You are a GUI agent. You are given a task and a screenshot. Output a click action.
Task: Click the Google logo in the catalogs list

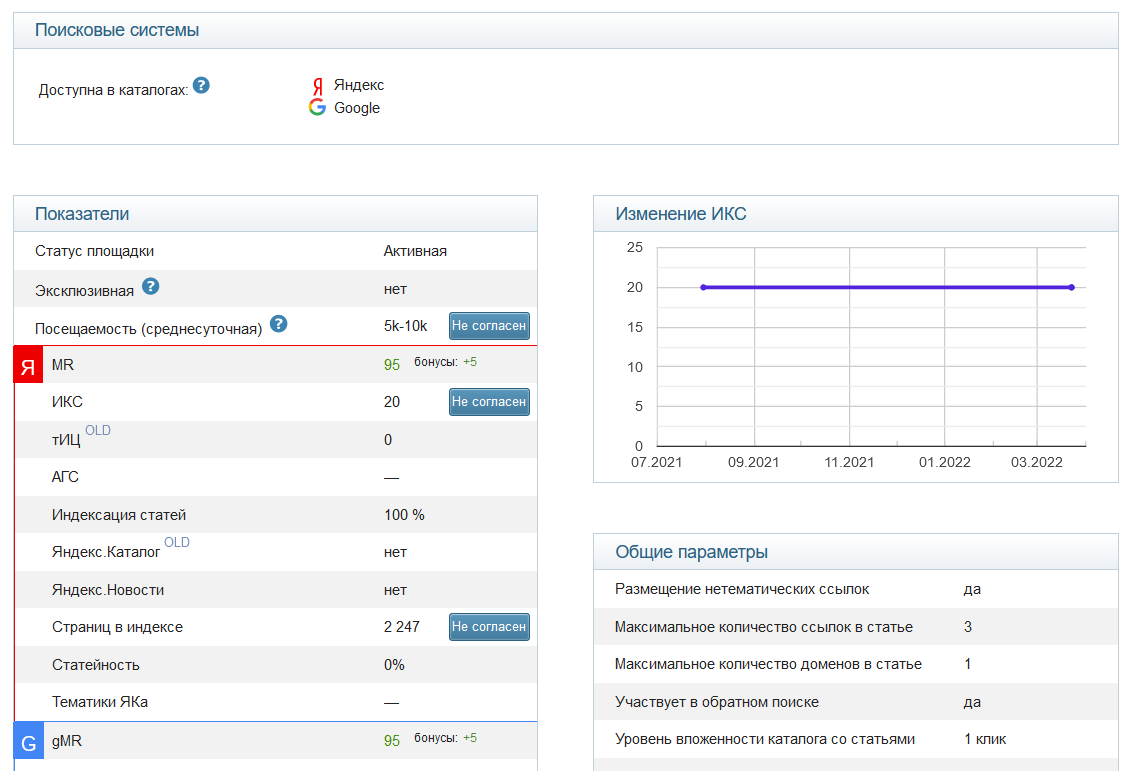pos(317,108)
